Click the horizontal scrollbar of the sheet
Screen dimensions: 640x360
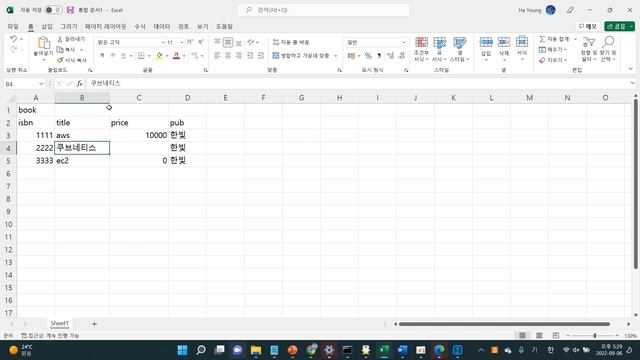[x=504, y=324]
